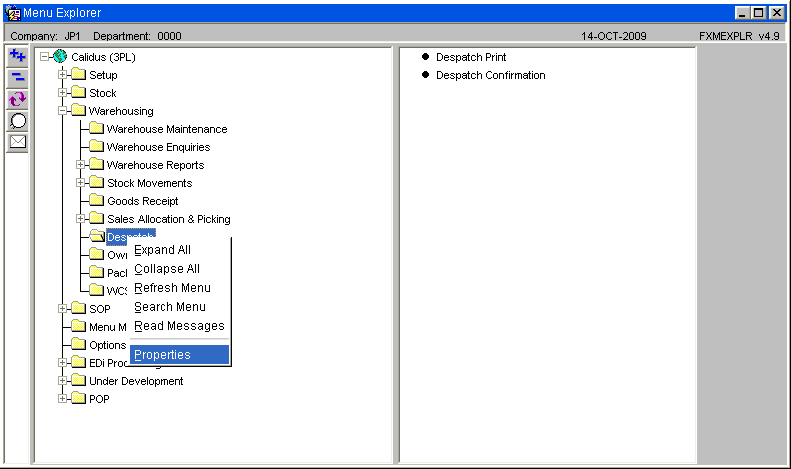
Task: Click the Sales Allocation & Picking folder icon
Action: coord(96,219)
